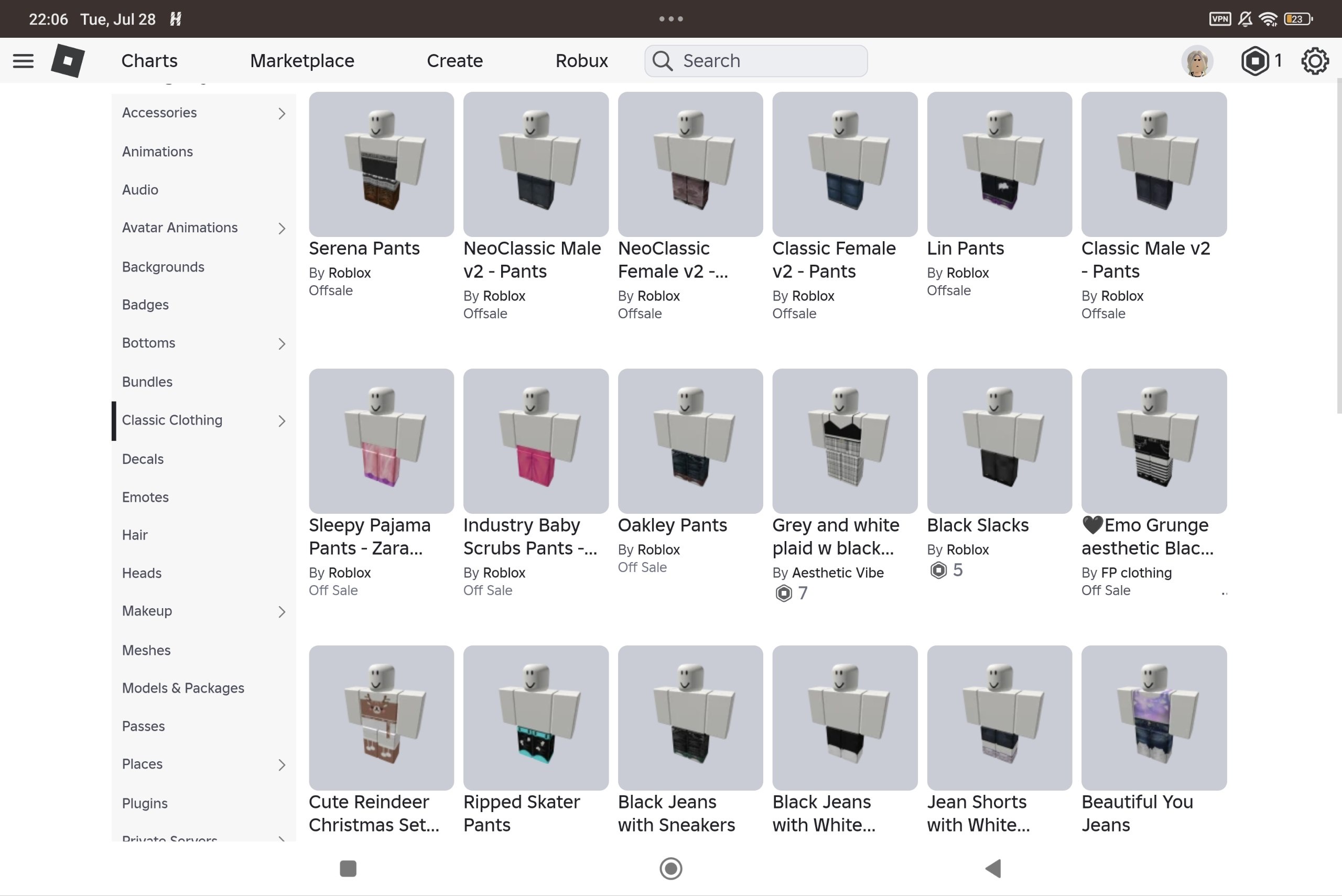Tap the Android home circle button
This screenshot has height=896, width=1342.
(670, 868)
